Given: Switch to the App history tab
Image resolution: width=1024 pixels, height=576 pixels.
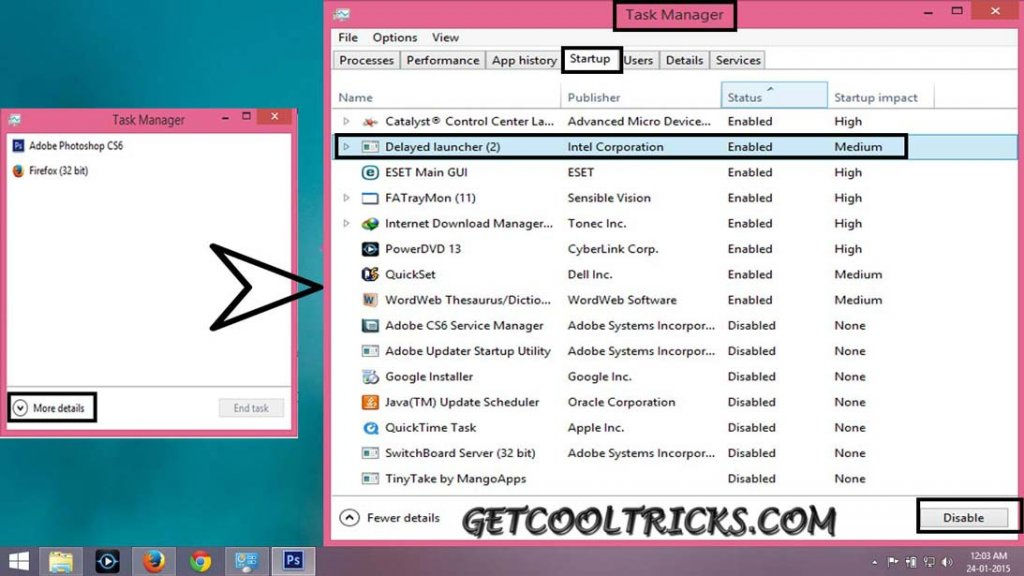Looking at the screenshot, I should (x=524, y=60).
